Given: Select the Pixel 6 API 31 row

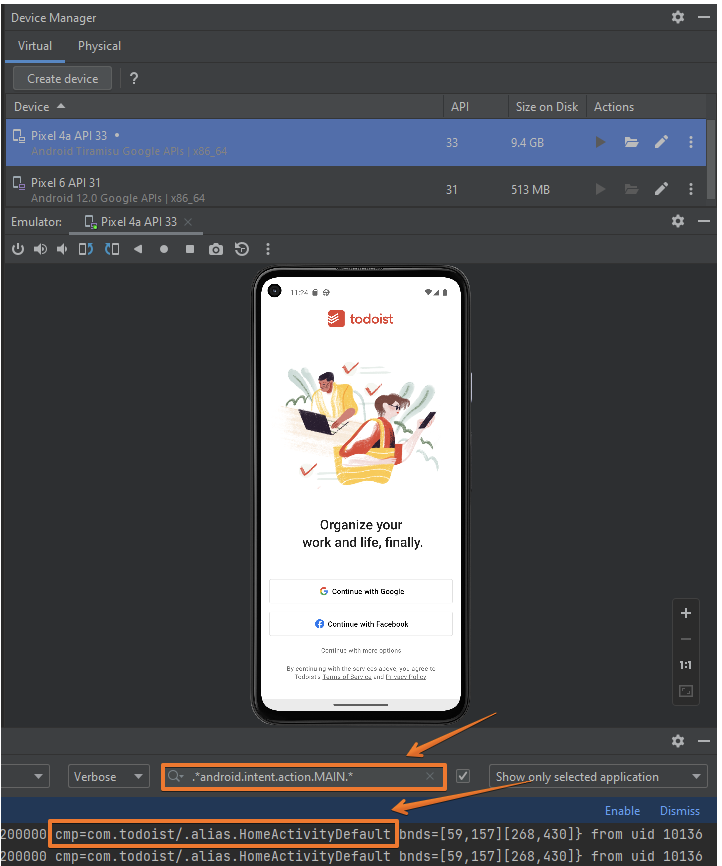Looking at the screenshot, I should point(356,189).
